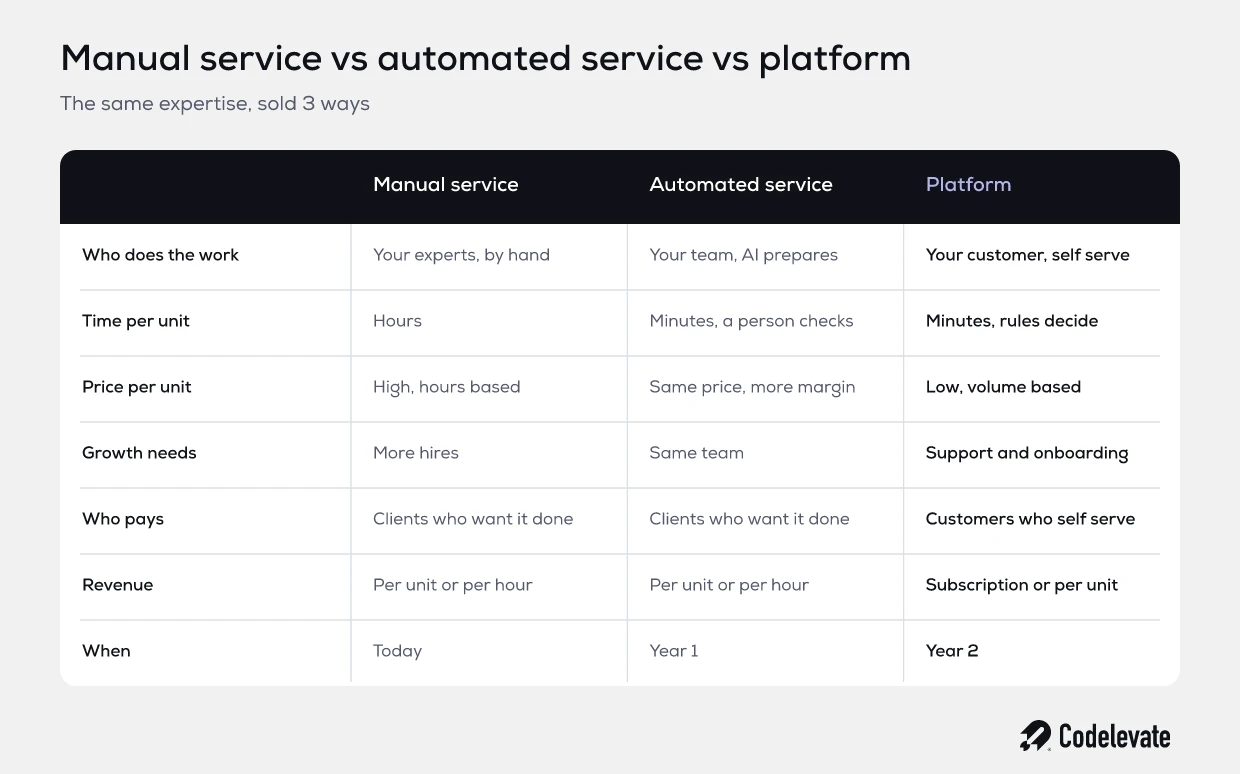This screenshot has height=774, width=1240.
Task: Select cell 'Support and onboarding'
Action: pyautogui.click(x=1027, y=453)
